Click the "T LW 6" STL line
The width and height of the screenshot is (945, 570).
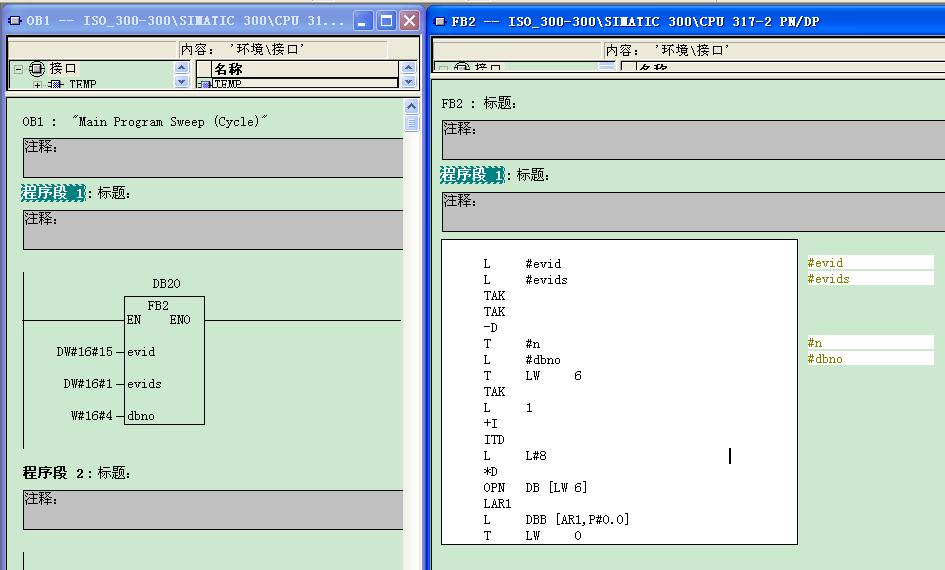tap(532, 376)
